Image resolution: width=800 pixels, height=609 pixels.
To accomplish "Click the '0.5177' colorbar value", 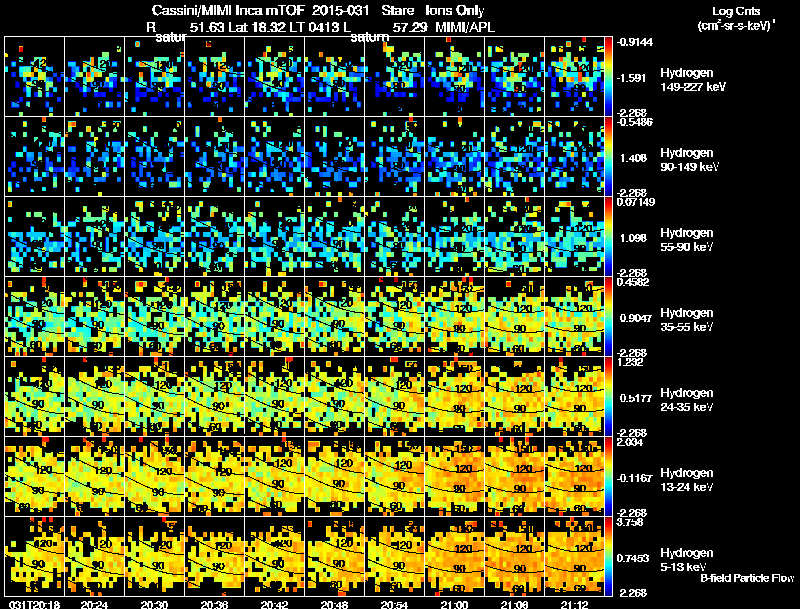I will pyautogui.click(x=635, y=398).
